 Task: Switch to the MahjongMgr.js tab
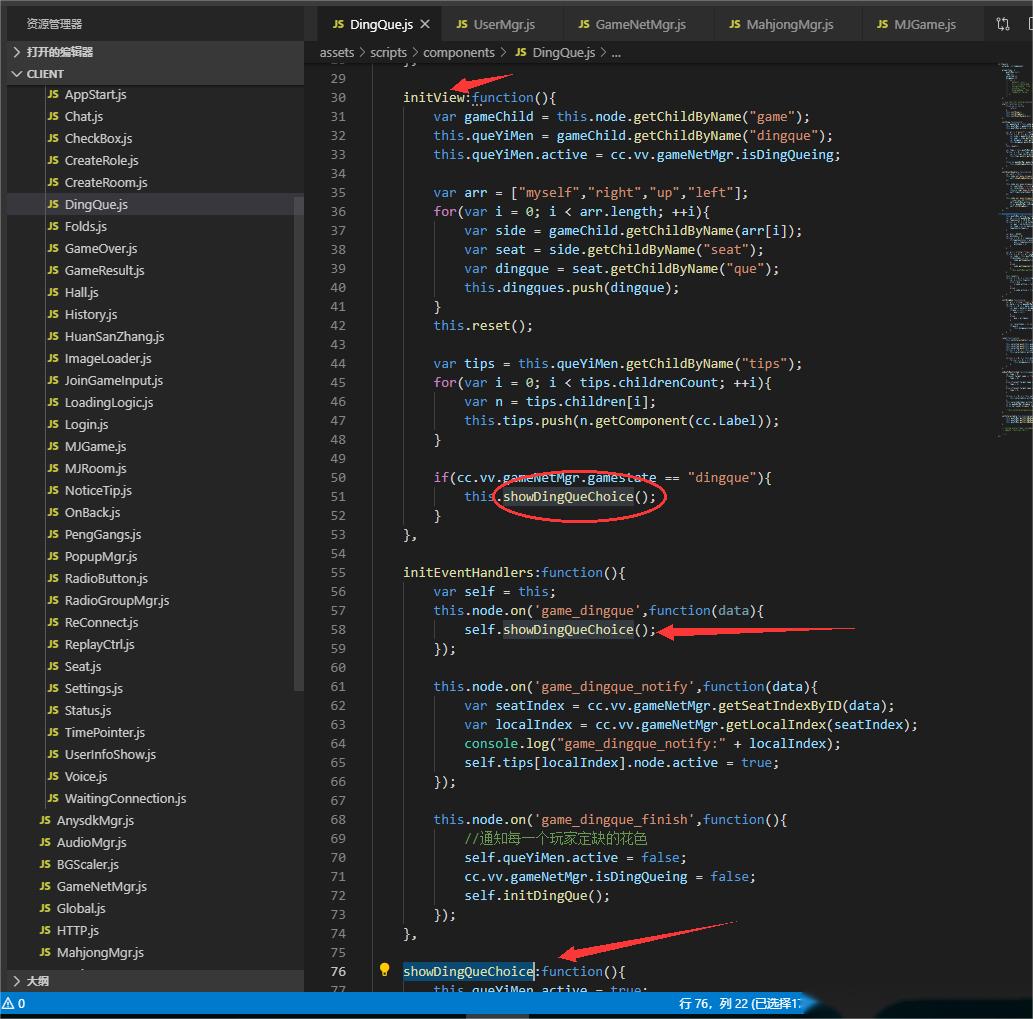[x=789, y=24]
